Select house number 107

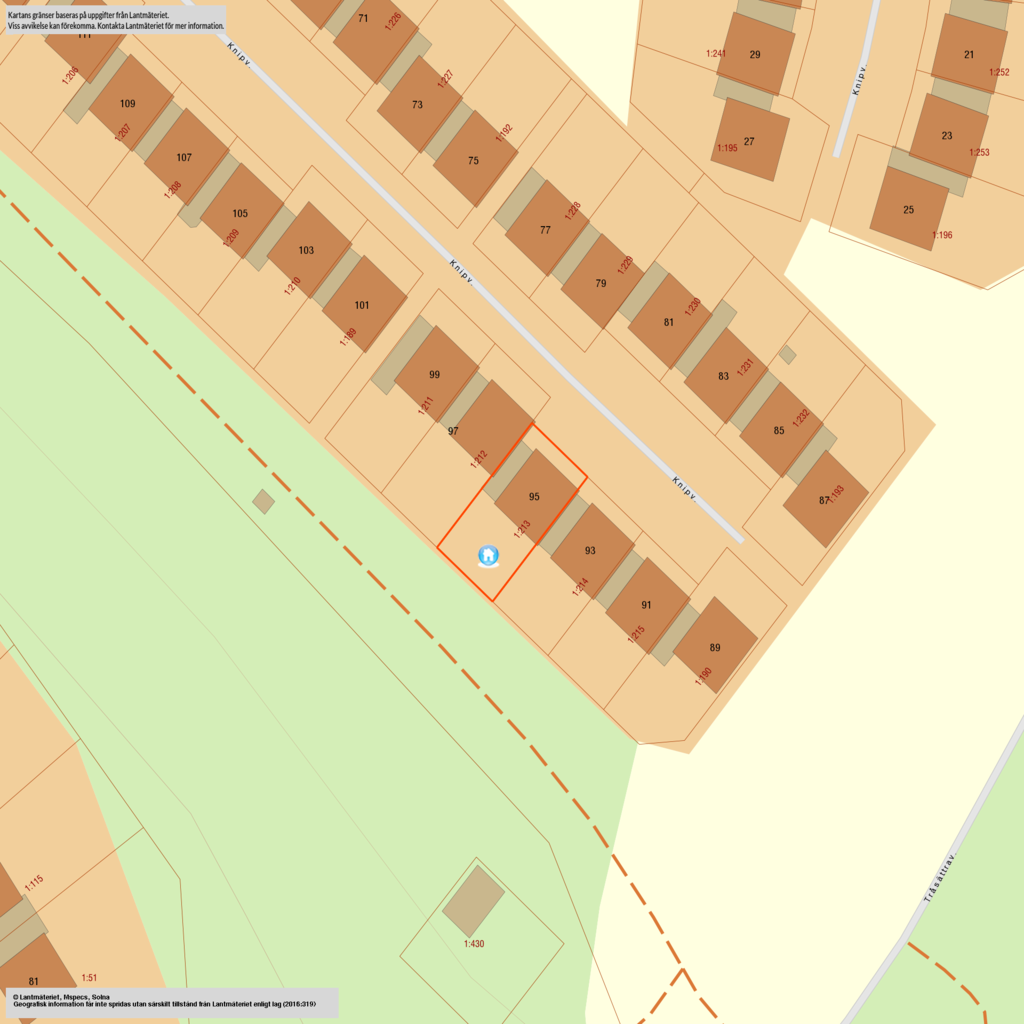tap(184, 157)
